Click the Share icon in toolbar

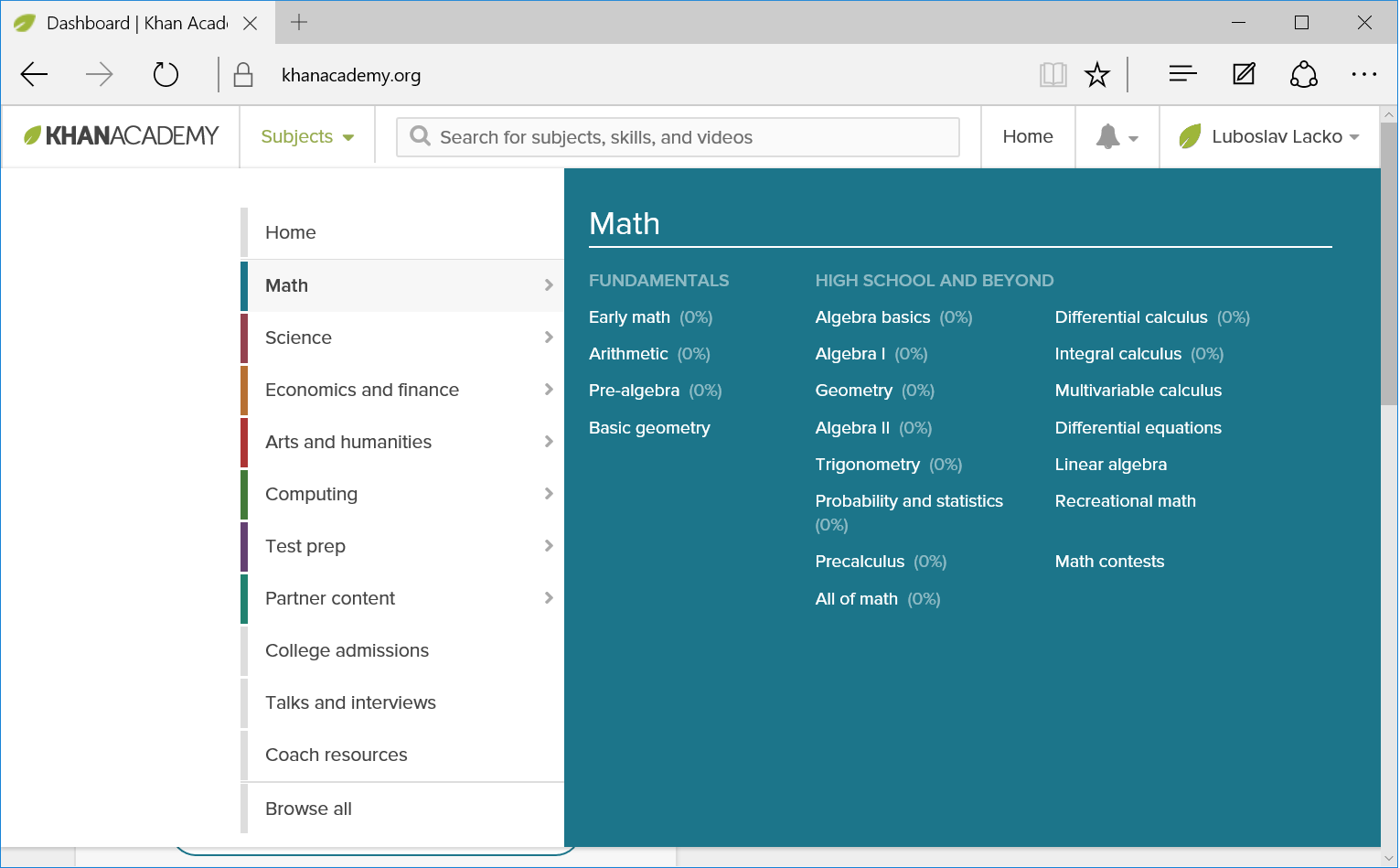pyautogui.click(x=1303, y=74)
